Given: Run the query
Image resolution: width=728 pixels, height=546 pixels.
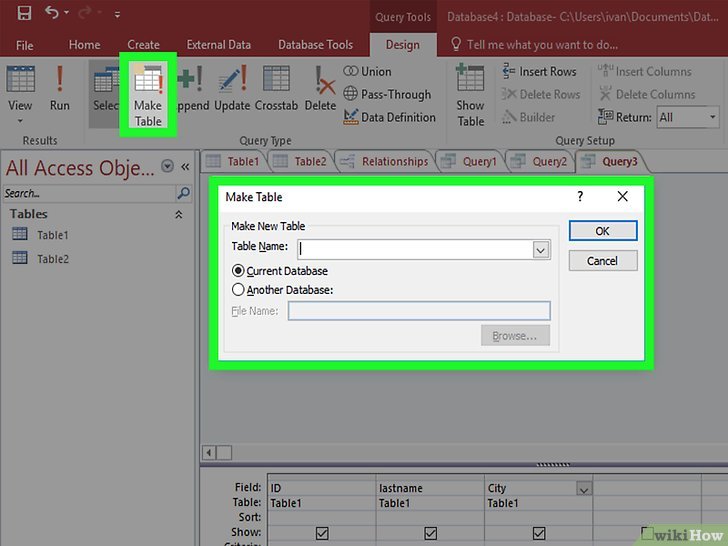Looking at the screenshot, I should pos(59,88).
